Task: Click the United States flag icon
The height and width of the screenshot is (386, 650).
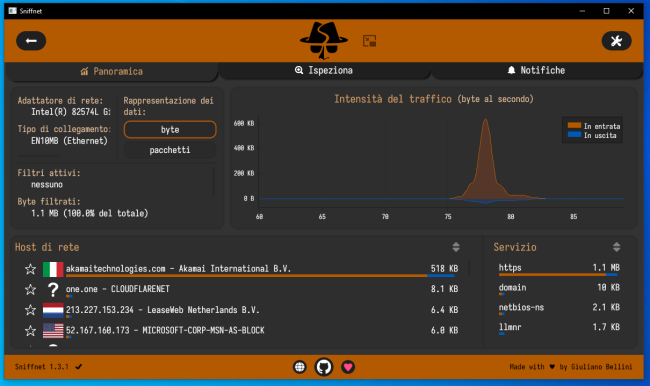Action: coord(53,330)
